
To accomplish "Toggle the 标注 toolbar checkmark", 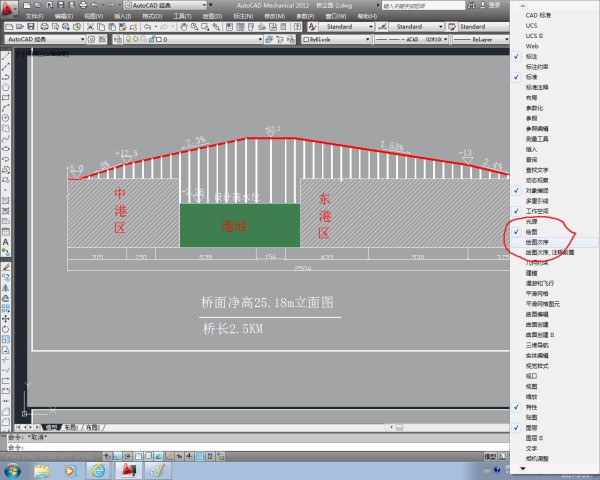I will [531, 56].
